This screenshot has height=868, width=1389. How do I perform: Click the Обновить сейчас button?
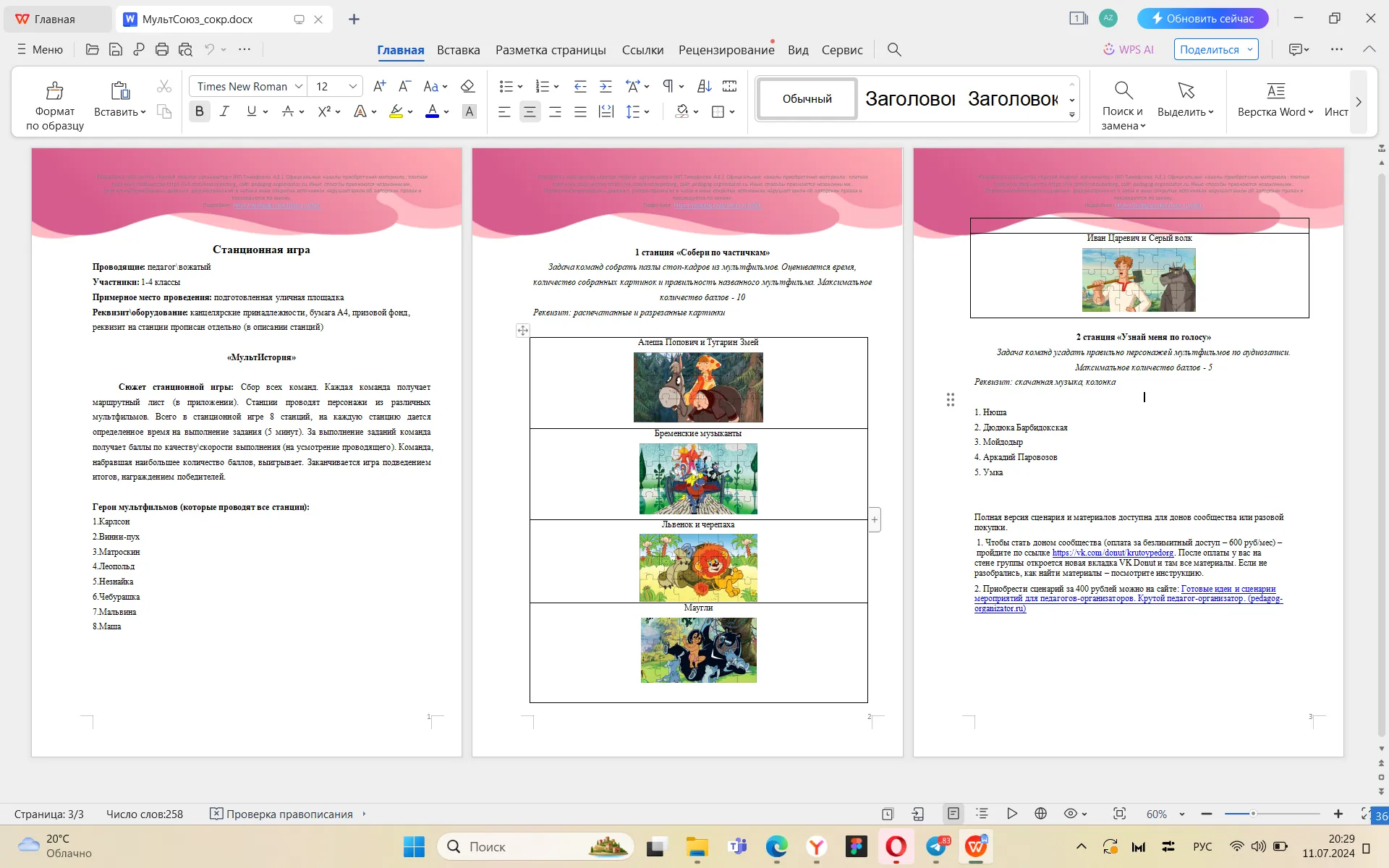pos(1202,19)
